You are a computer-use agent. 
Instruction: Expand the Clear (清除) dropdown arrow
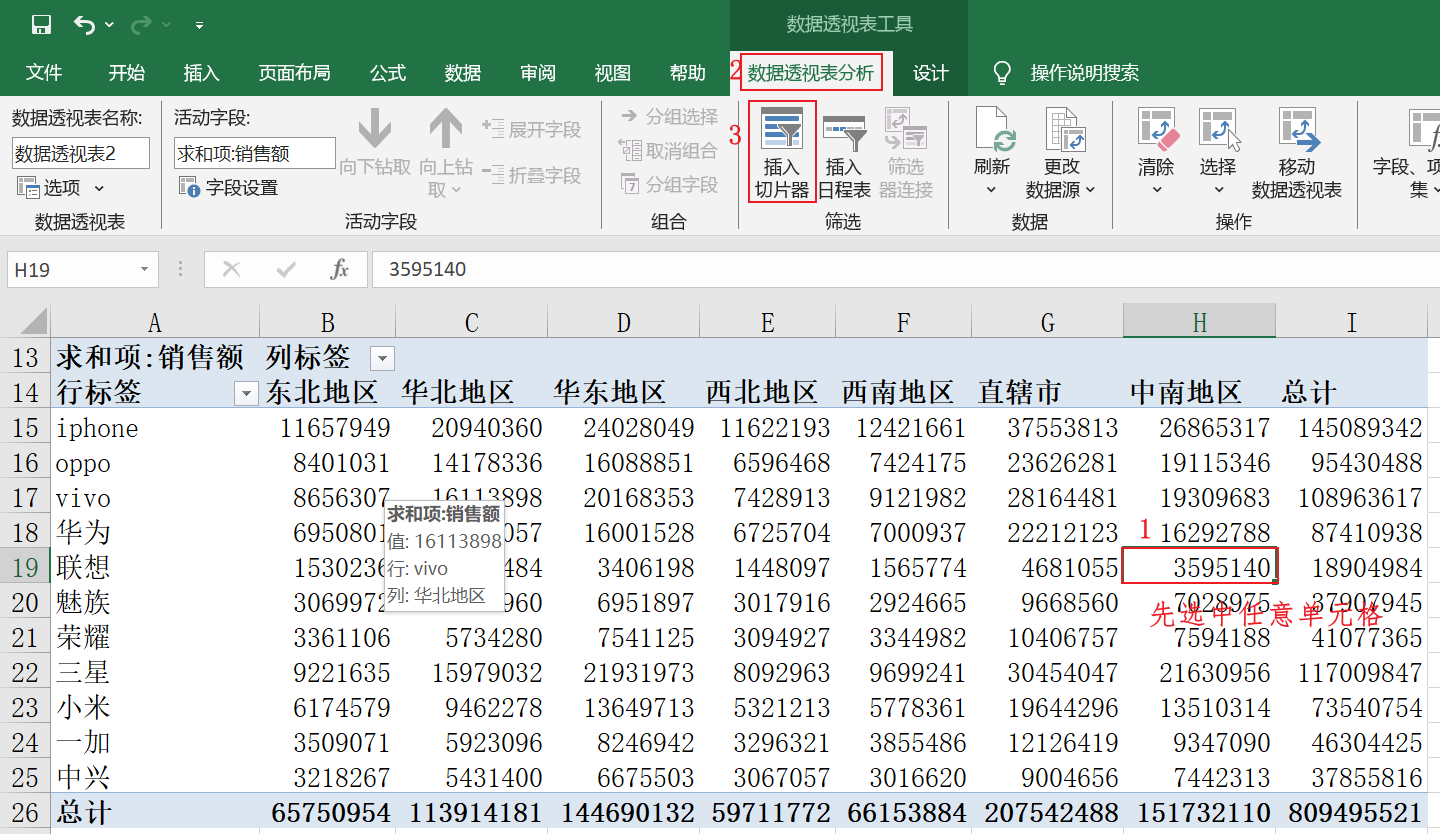coord(1156,189)
